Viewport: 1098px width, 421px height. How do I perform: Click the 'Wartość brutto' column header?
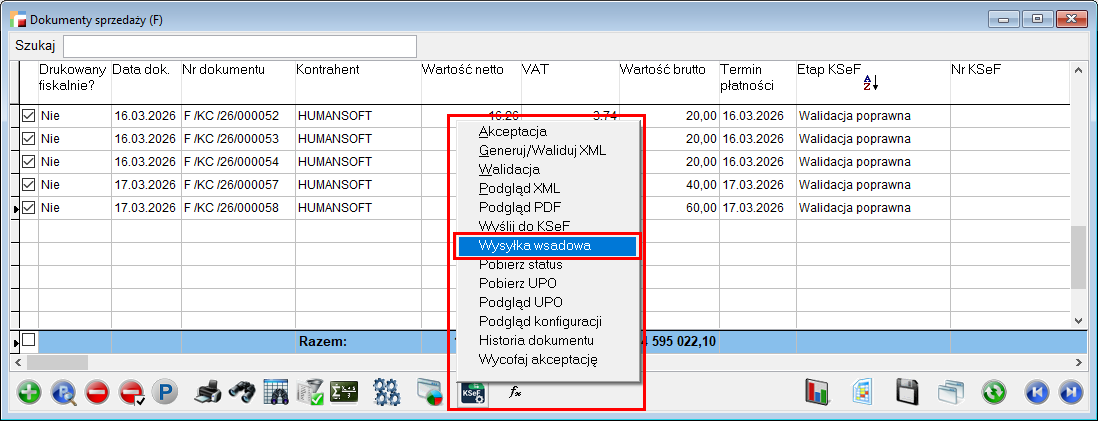click(662, 70)
